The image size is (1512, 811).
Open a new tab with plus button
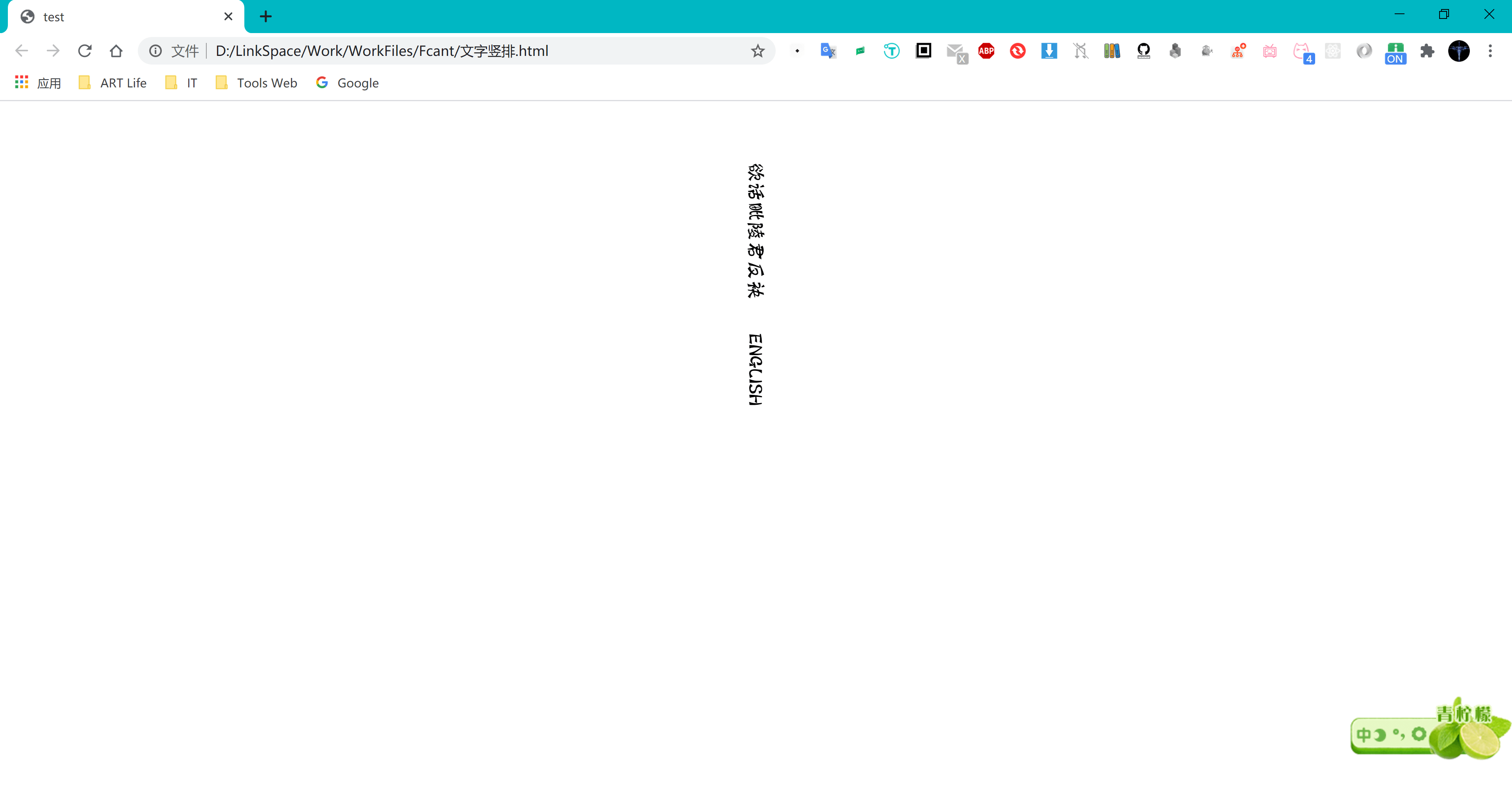pos(265,17)
